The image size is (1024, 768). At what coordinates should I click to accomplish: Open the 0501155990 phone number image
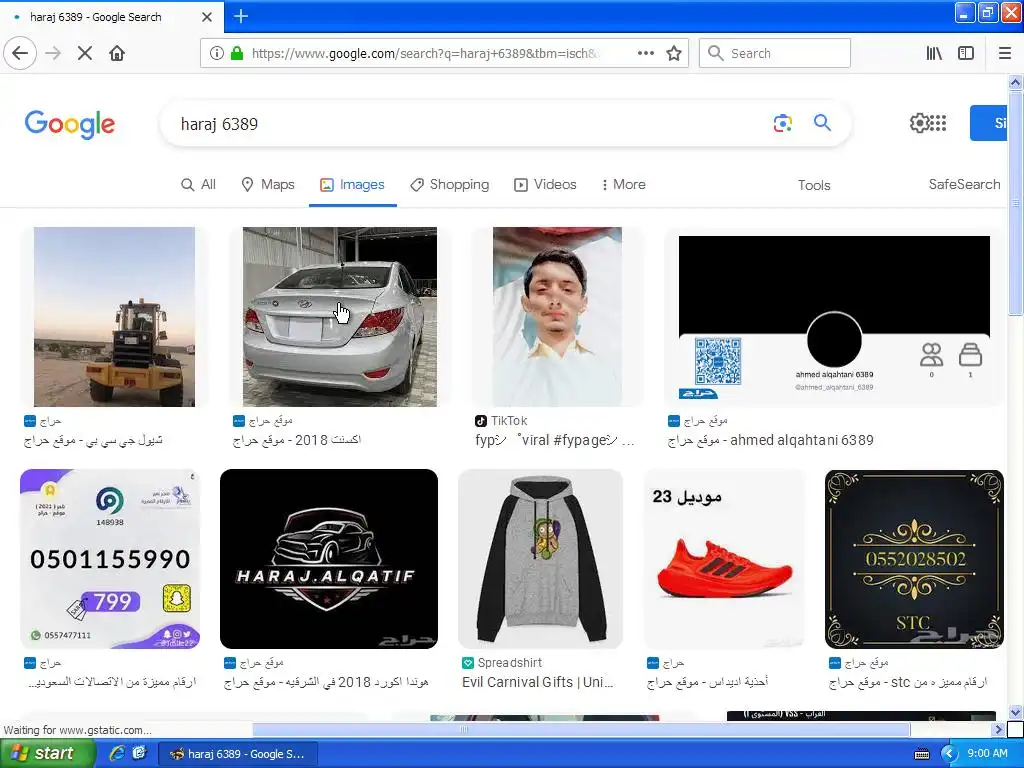click(110, 558)
